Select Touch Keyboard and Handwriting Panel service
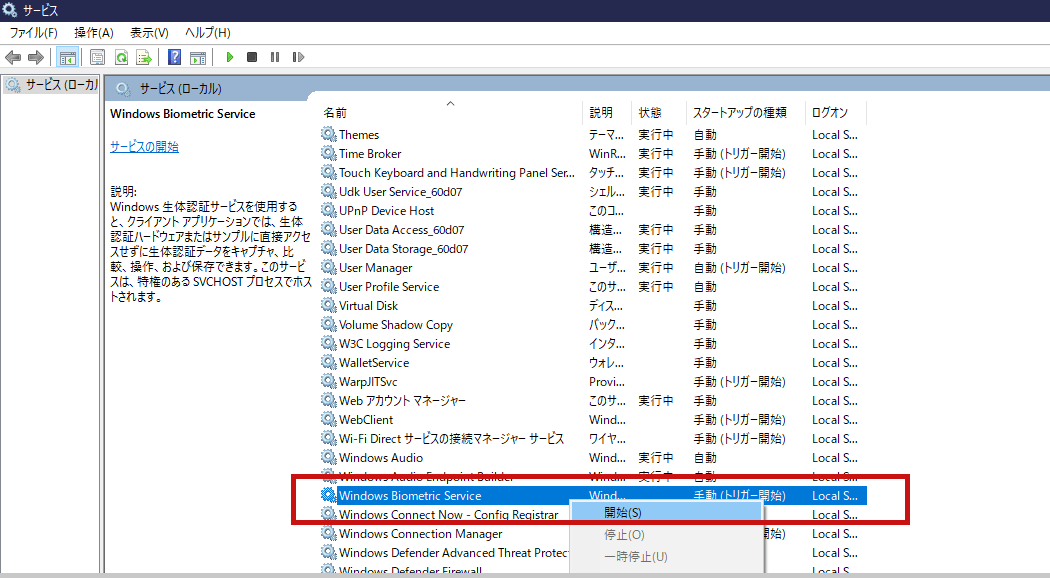1050x578 pixels. 593,173
